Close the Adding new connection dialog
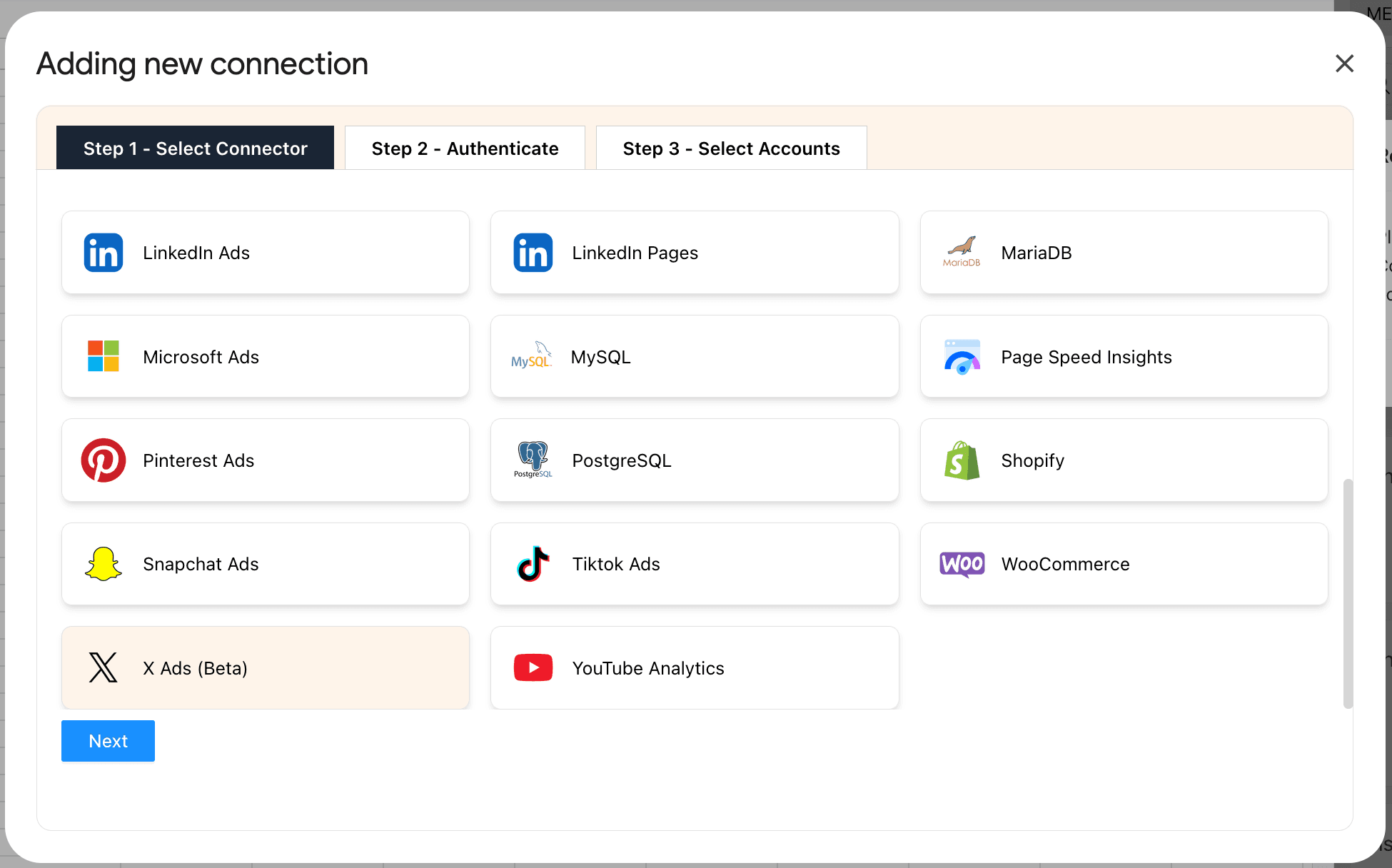Image resolution: width=1392 pixels, height=868 pixels. 1344,64
